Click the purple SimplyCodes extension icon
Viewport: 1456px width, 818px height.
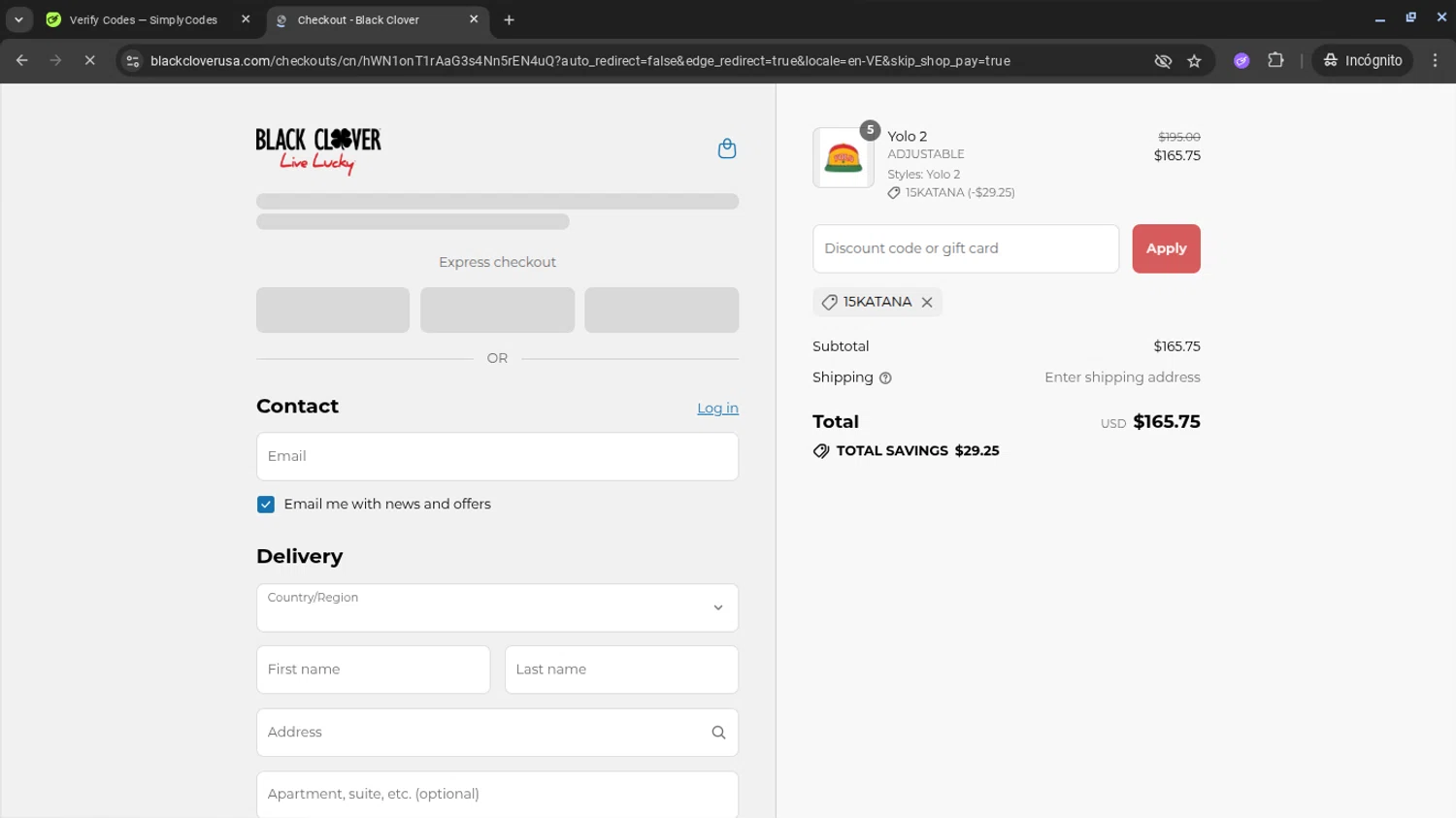point(1241,60)
